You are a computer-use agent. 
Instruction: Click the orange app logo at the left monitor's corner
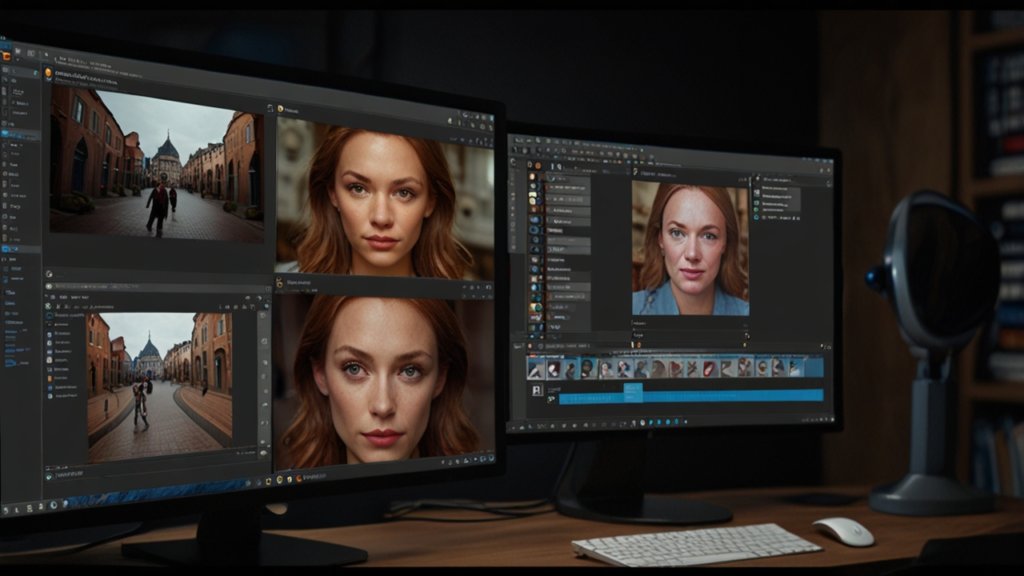click(6, 56)
